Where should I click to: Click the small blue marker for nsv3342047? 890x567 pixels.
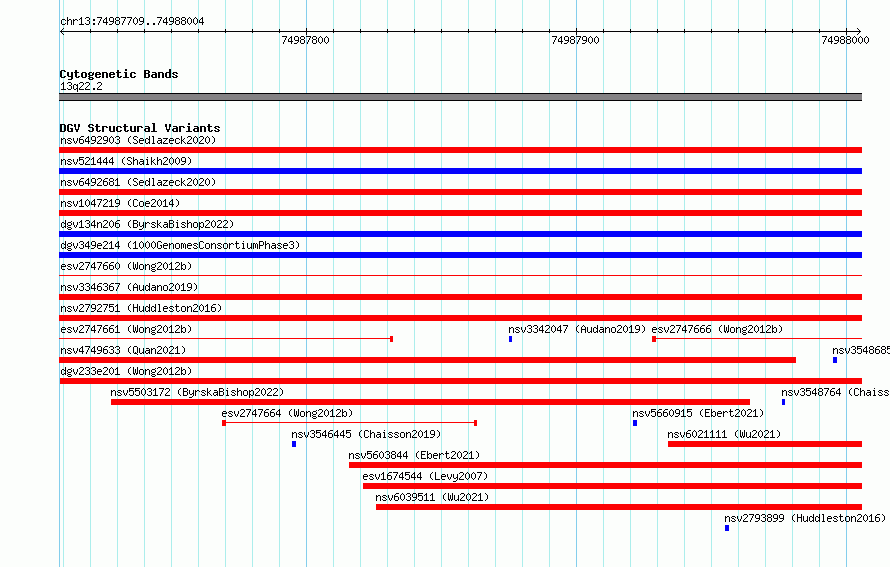[x=510, y=339]
